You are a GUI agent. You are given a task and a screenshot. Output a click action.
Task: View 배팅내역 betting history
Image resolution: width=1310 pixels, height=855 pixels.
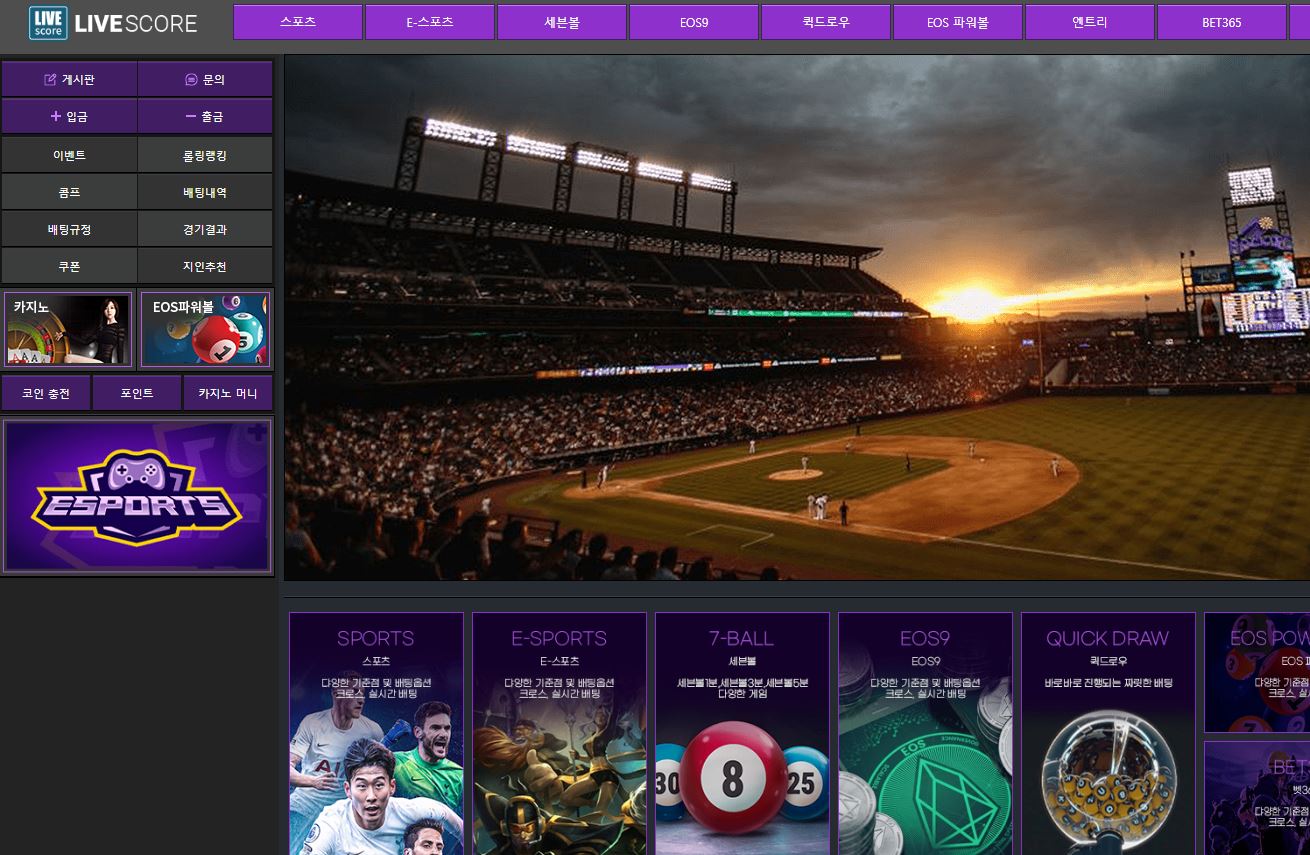pyautogui.click(x=205, y=192)
